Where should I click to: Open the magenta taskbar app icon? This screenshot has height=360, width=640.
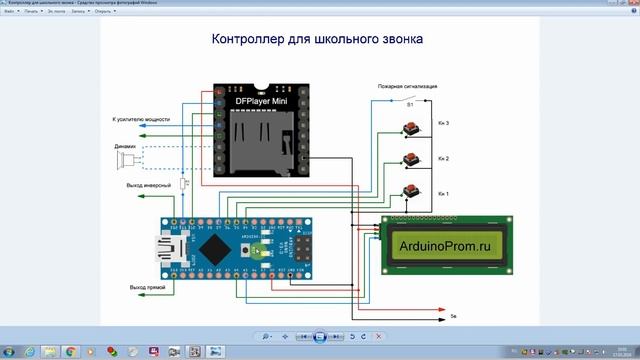[x=154, y=351]
